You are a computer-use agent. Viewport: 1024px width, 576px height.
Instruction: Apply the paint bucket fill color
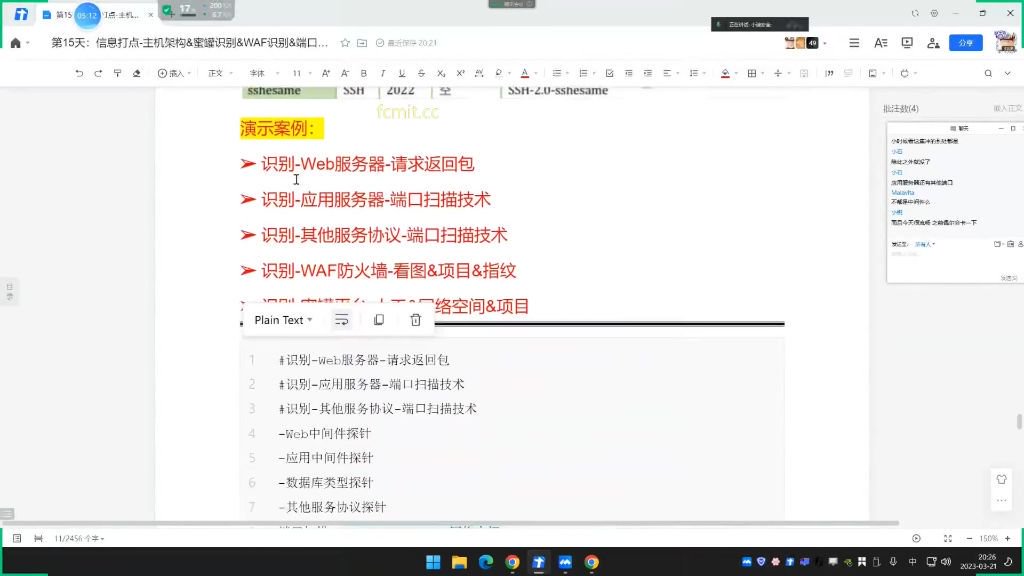coord(725,73)
